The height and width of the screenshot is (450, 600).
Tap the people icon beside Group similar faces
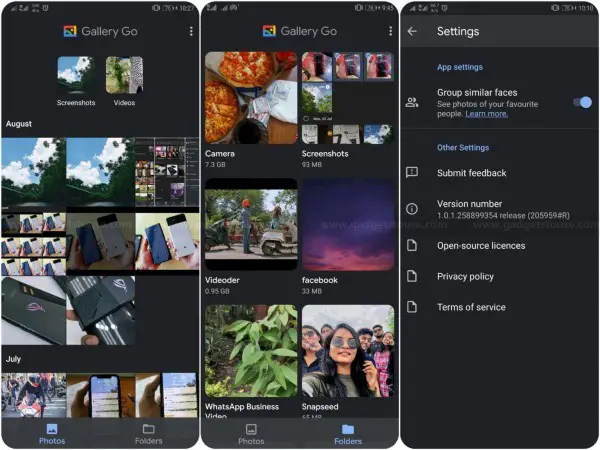tap(412, 103)
